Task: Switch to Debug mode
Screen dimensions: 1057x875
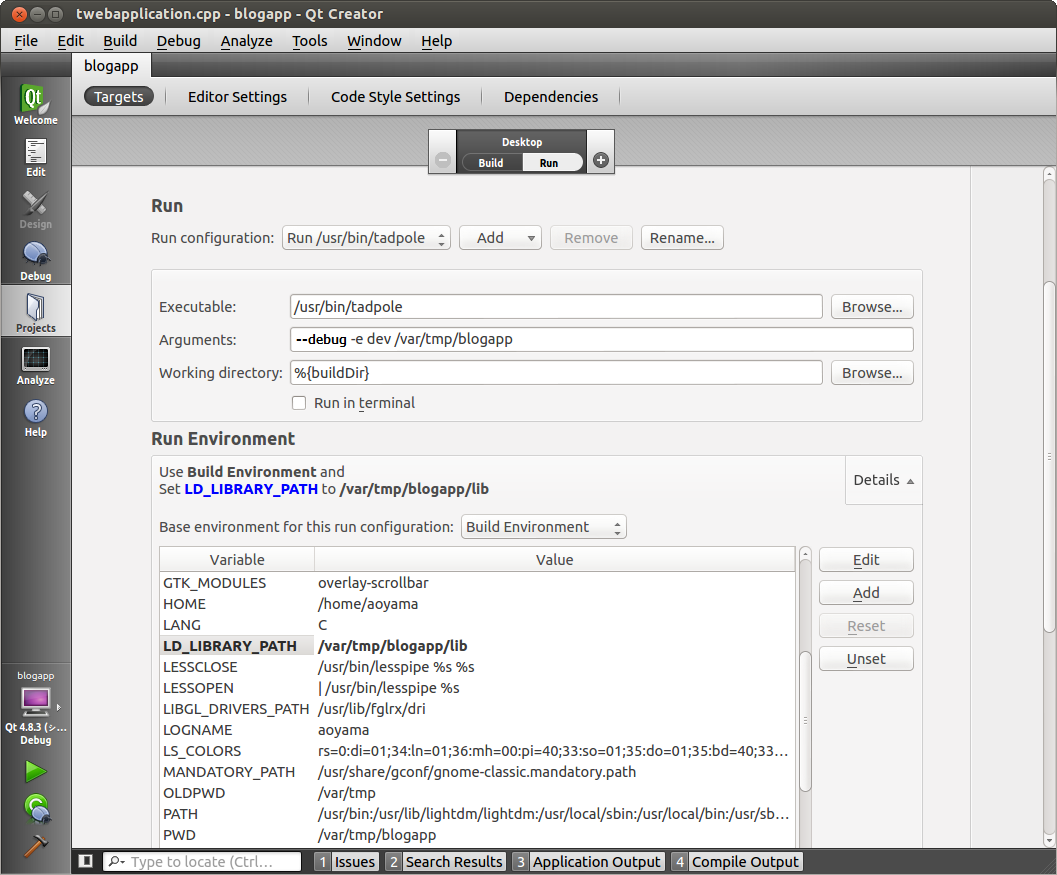Action: 36,261
